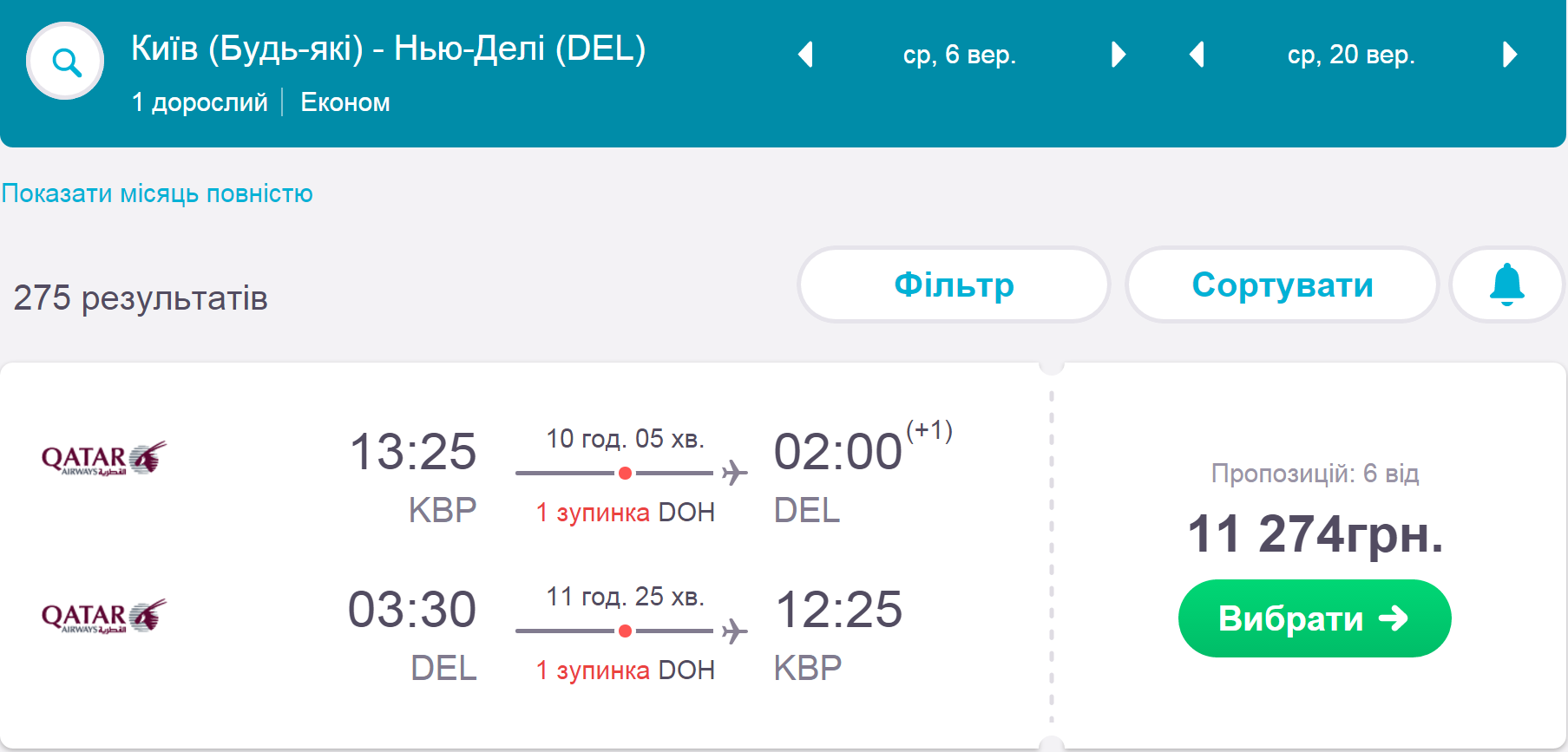Click the Економ cabin class label
The image size is (1568, 752).
coord(345,102)
